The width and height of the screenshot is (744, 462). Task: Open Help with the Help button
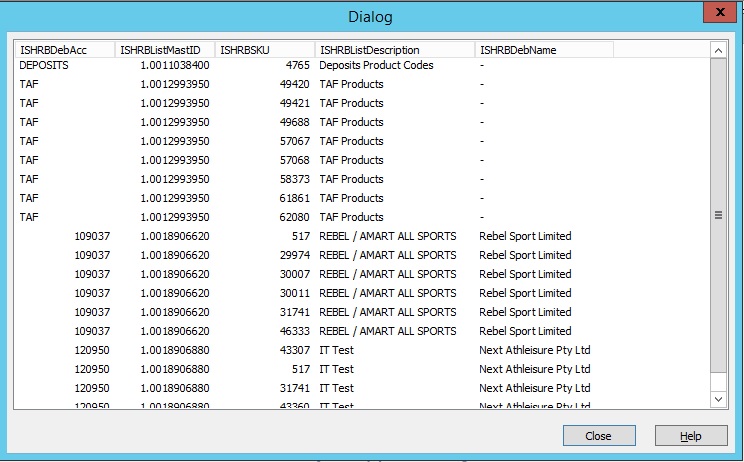(x=691, y=436)
